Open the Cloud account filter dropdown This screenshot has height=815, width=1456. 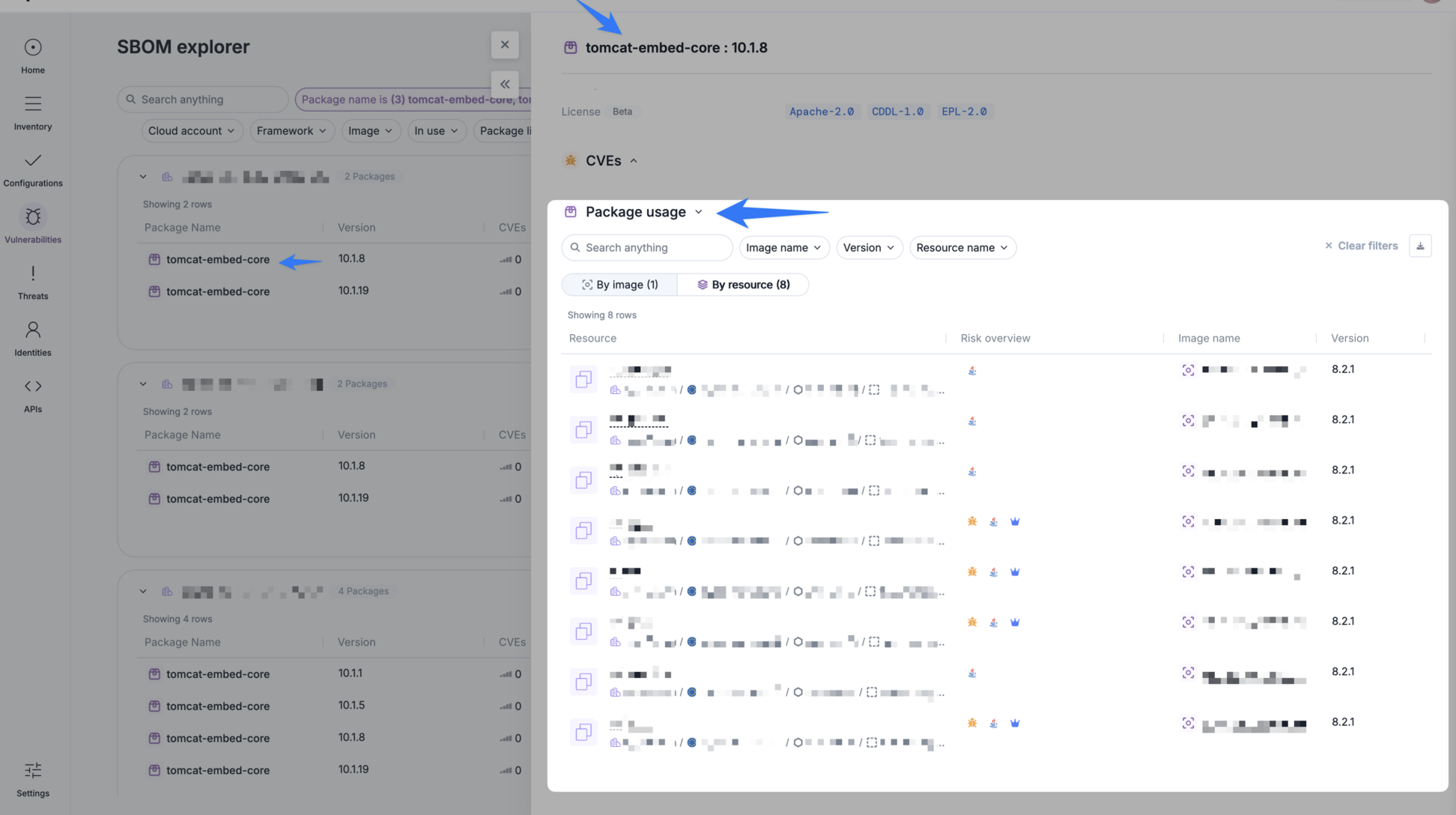click(x=192, y=131)
